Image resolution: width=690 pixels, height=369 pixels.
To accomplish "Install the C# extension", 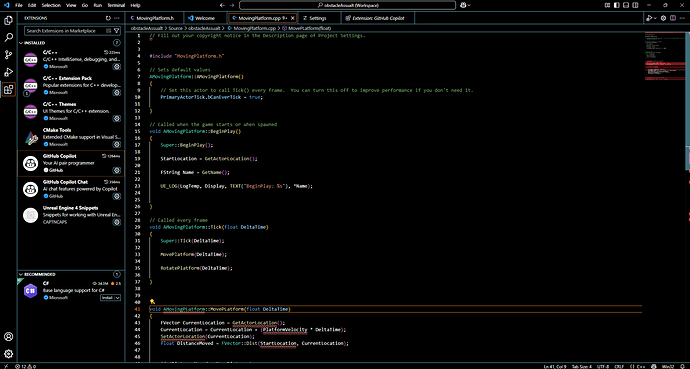I will (107, 298).
